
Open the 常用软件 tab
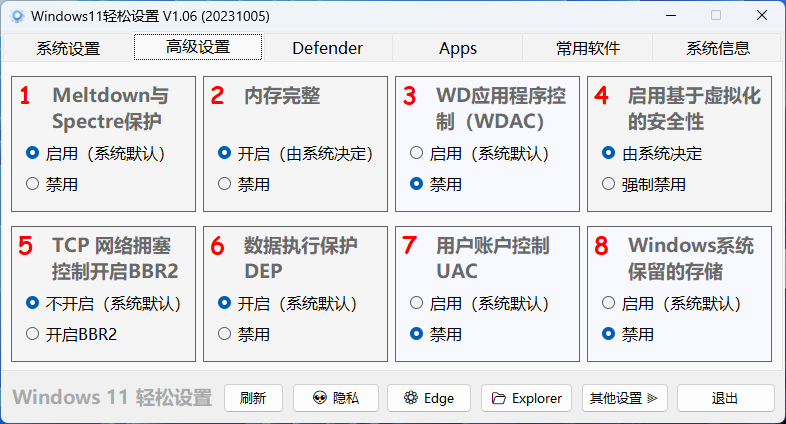[x=588, y=48]
